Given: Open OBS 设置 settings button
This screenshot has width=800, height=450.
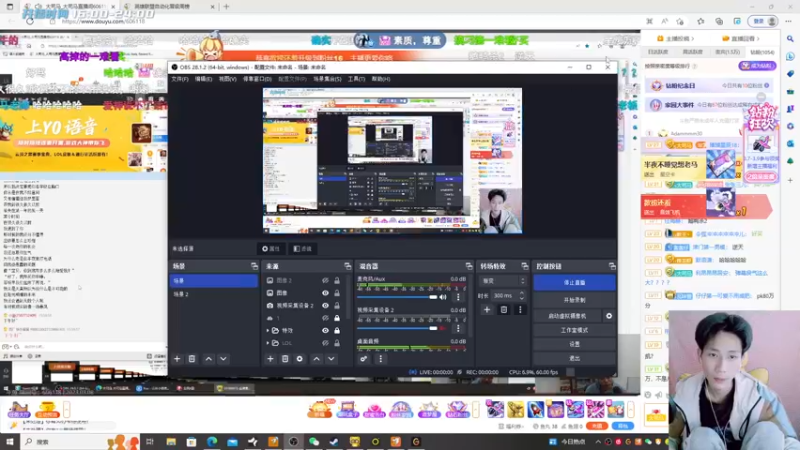Looking at the screenshot, I should (574, 344).
